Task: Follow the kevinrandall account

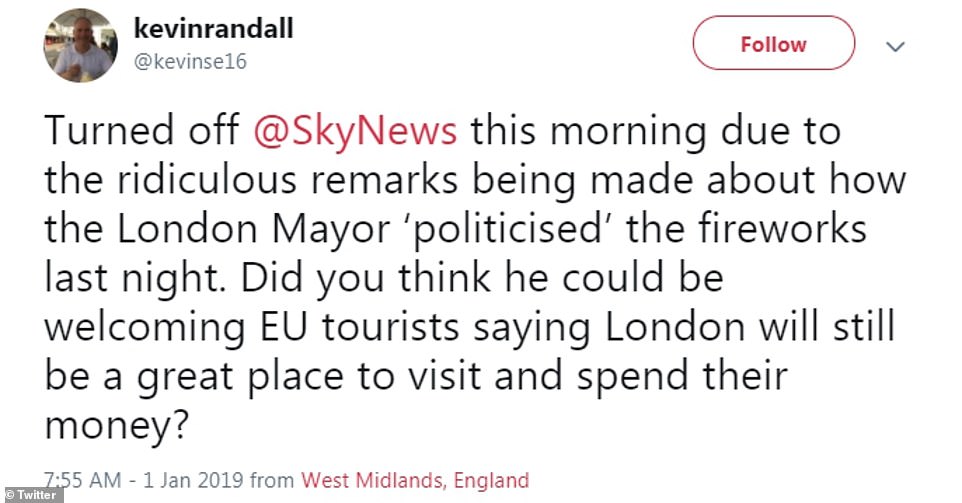Action: 773,45
